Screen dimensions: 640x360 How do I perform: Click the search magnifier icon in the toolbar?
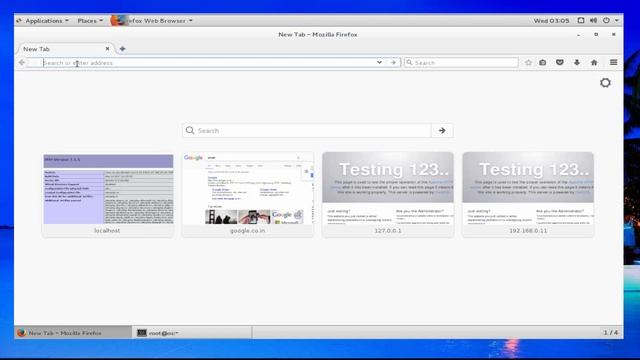pyautogui.click(x=409, y=62)
